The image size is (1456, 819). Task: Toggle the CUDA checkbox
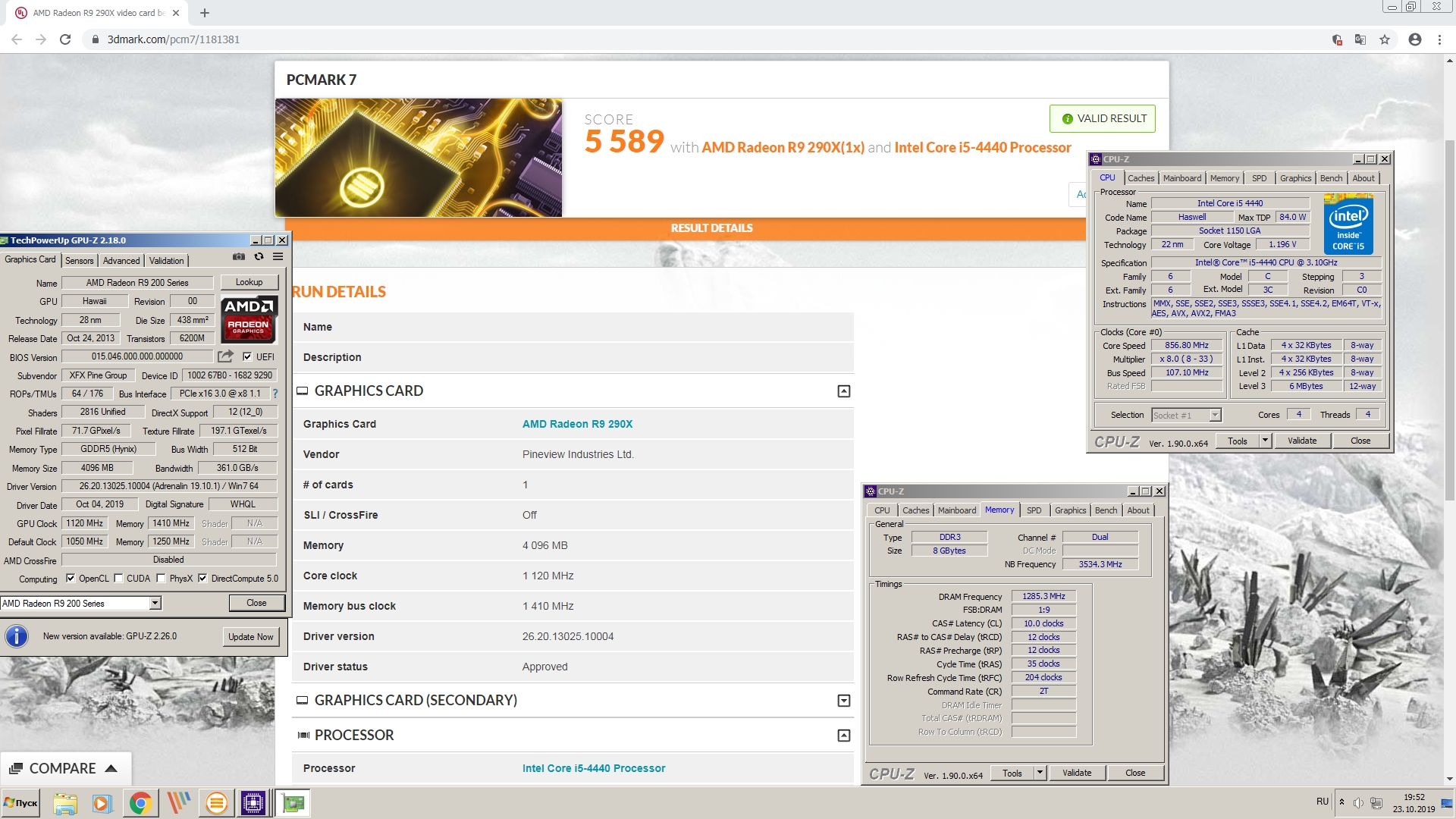pos(118,579)
